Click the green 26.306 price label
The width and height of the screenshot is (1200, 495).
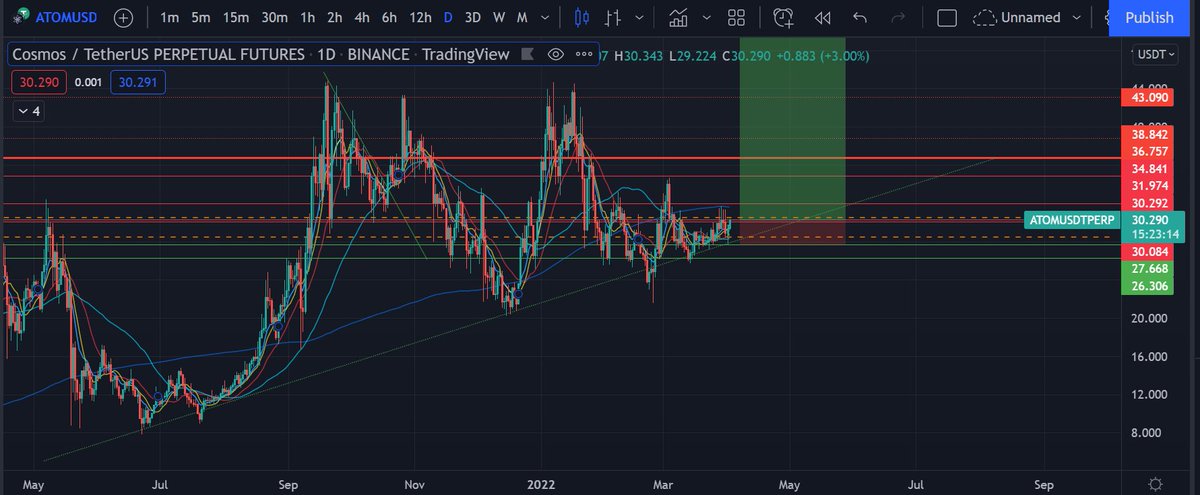coord(1150,285)
